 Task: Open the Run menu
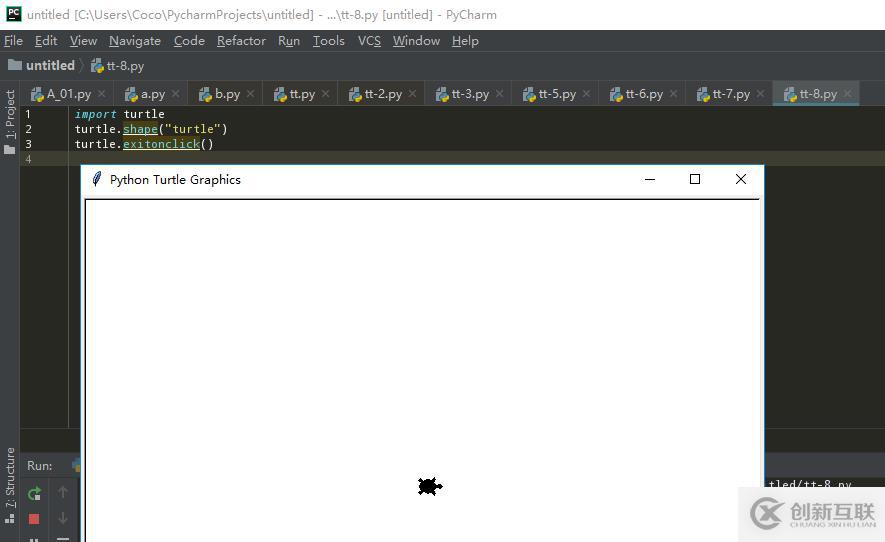tap(289, 41)
